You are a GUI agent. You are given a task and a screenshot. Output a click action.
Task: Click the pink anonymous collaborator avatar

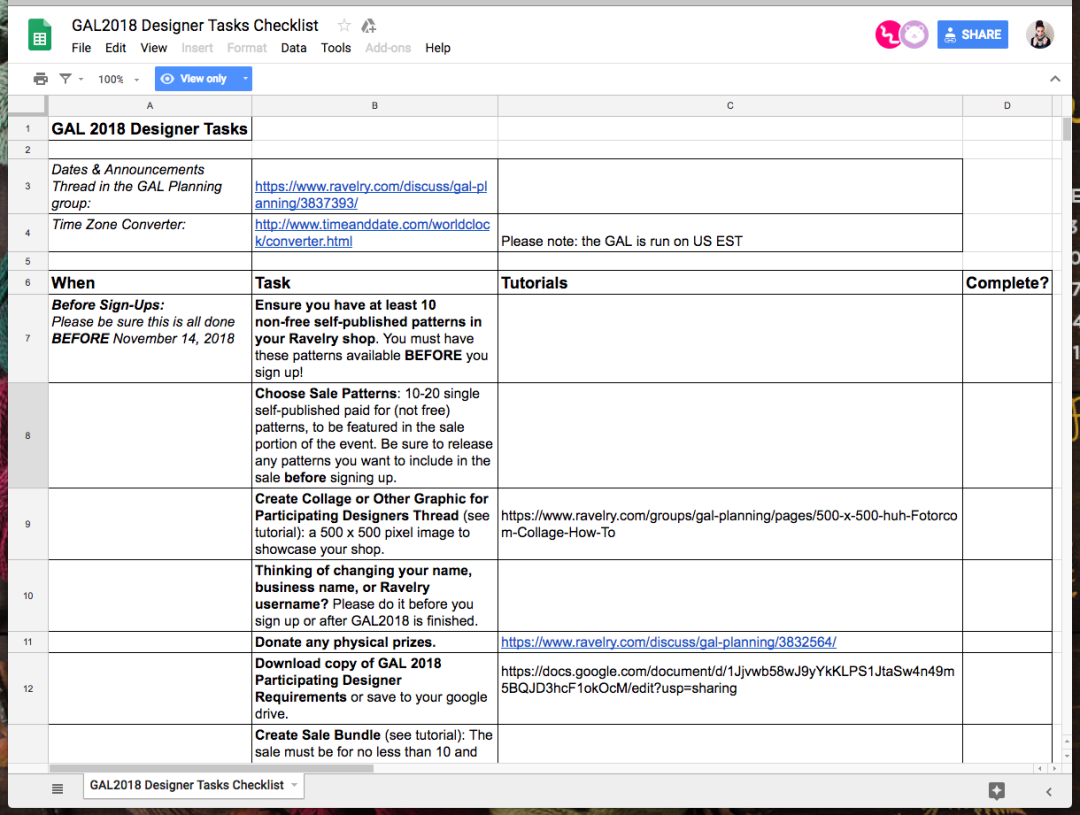click(887, 35)
